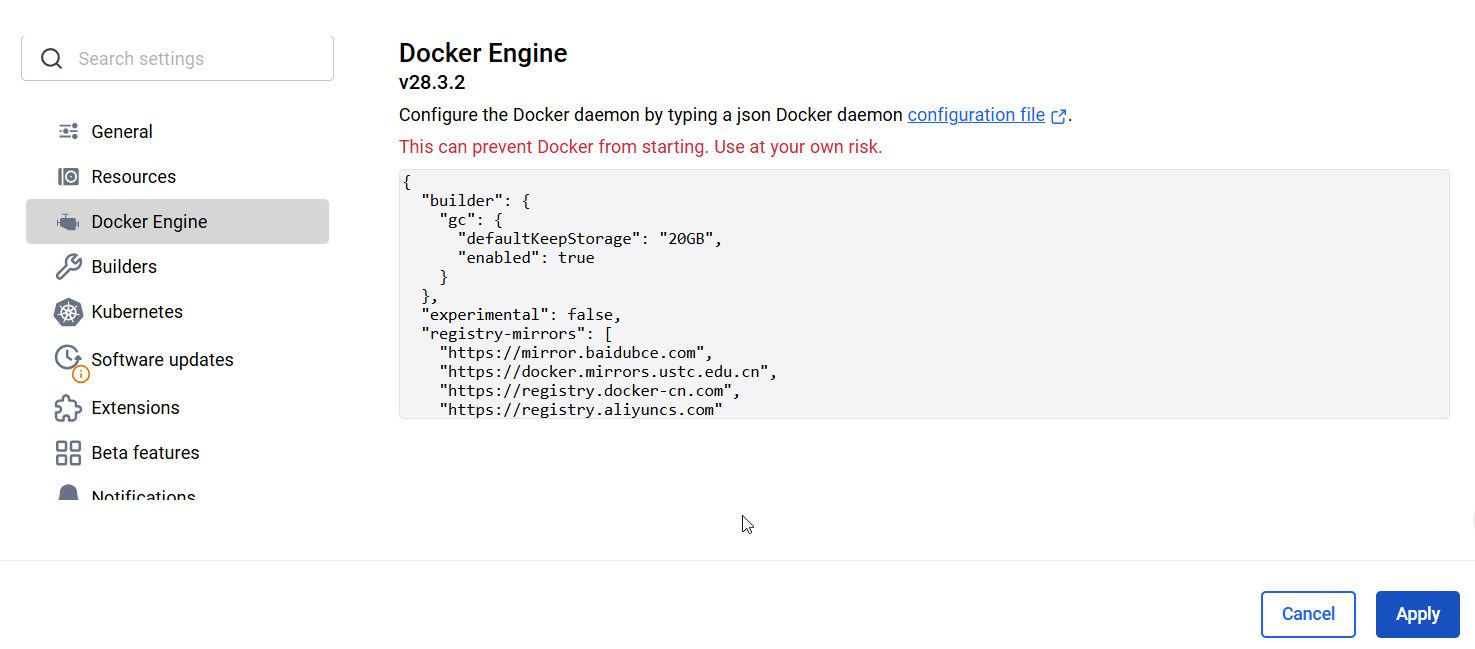
Task: Click the "experimental": false line
Action: click(521, 315)
